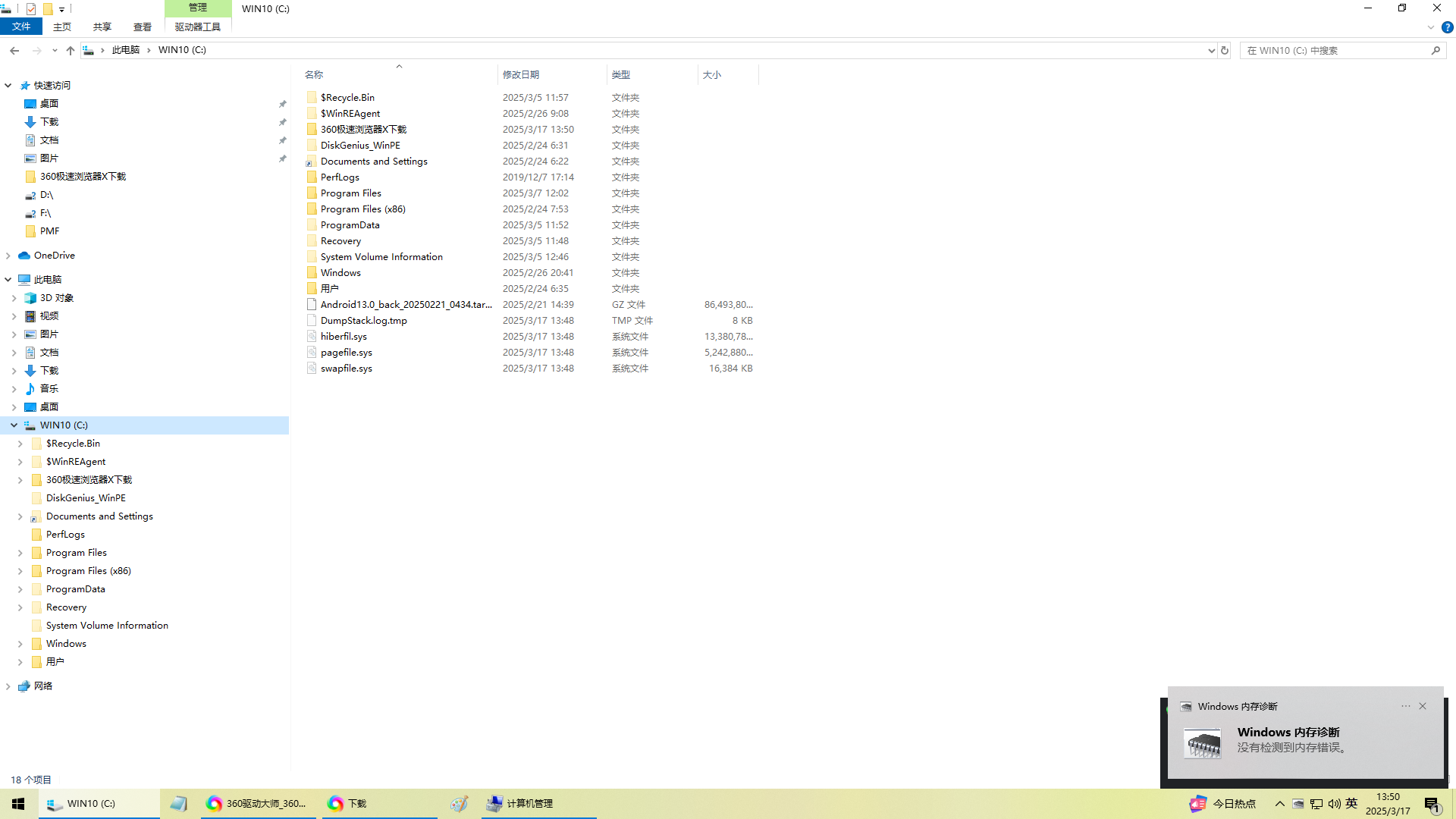
Task: Sort files by 修改日期 column
Action: click(521, 74)
